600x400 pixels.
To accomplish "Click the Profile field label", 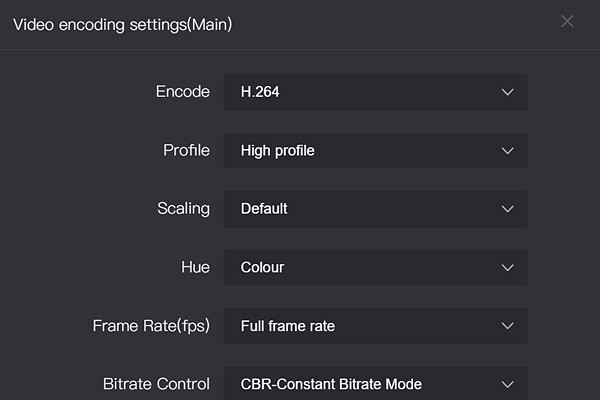I will (186, 151).
